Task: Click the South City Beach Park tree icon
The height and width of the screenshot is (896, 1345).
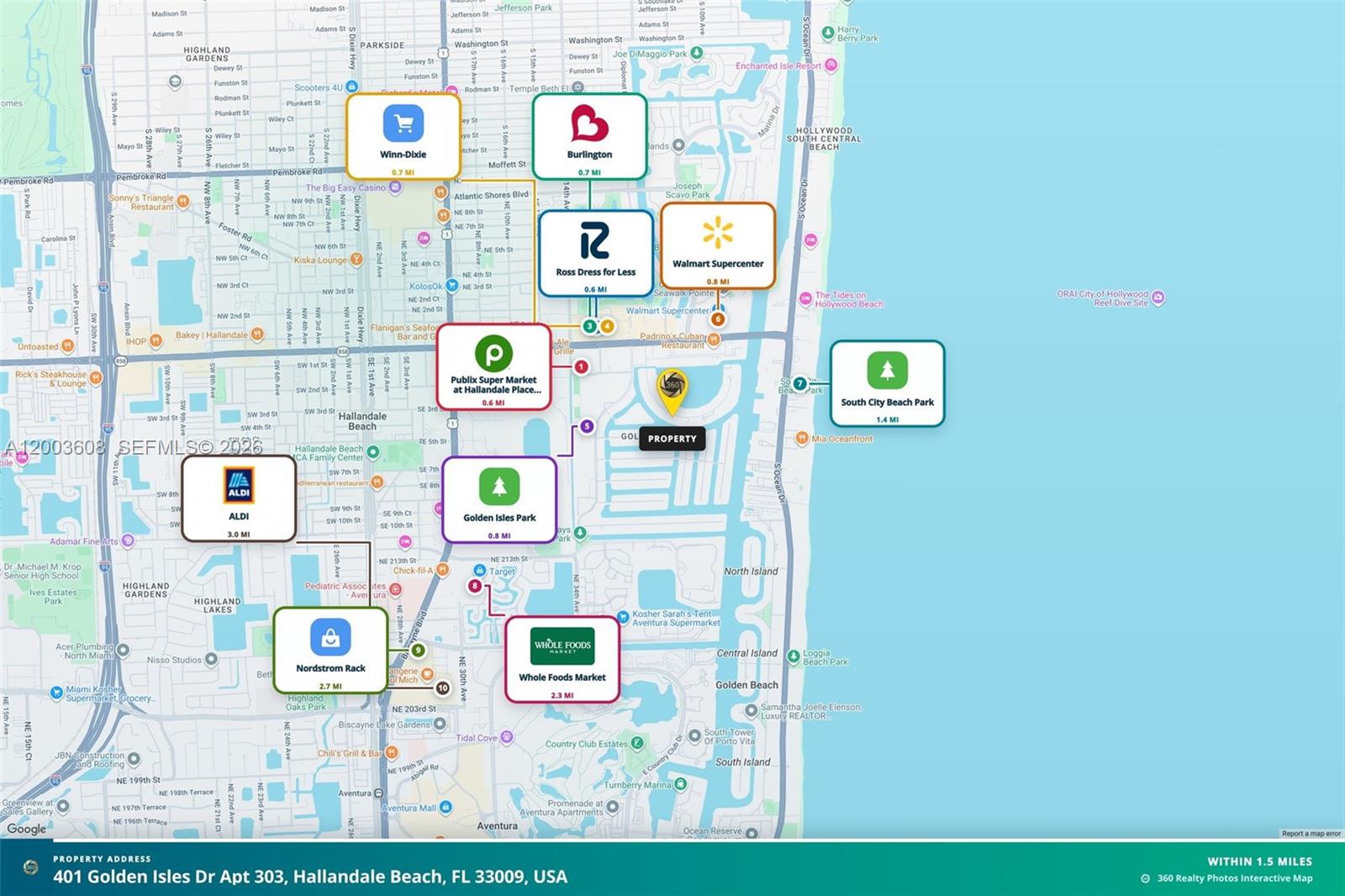Action: (x=887, y=371)
